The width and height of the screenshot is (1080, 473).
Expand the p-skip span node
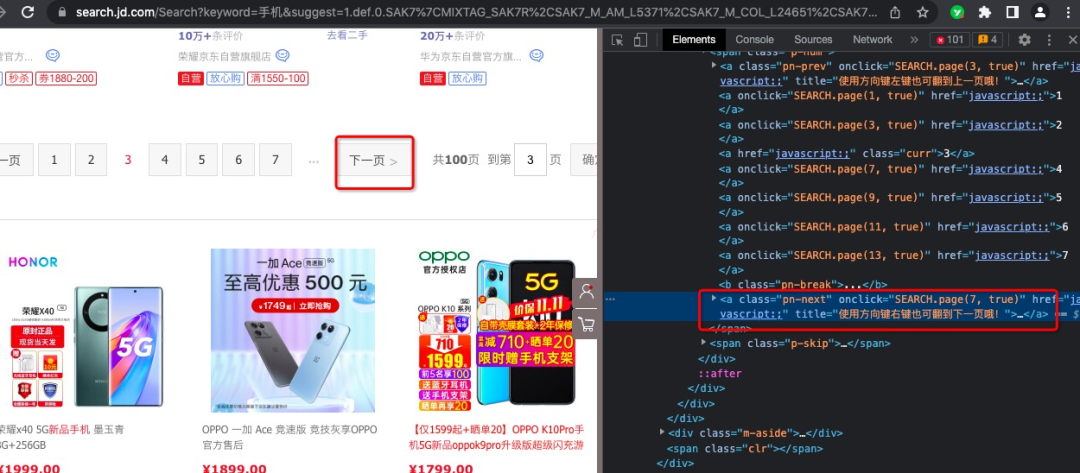coord(703,342)
